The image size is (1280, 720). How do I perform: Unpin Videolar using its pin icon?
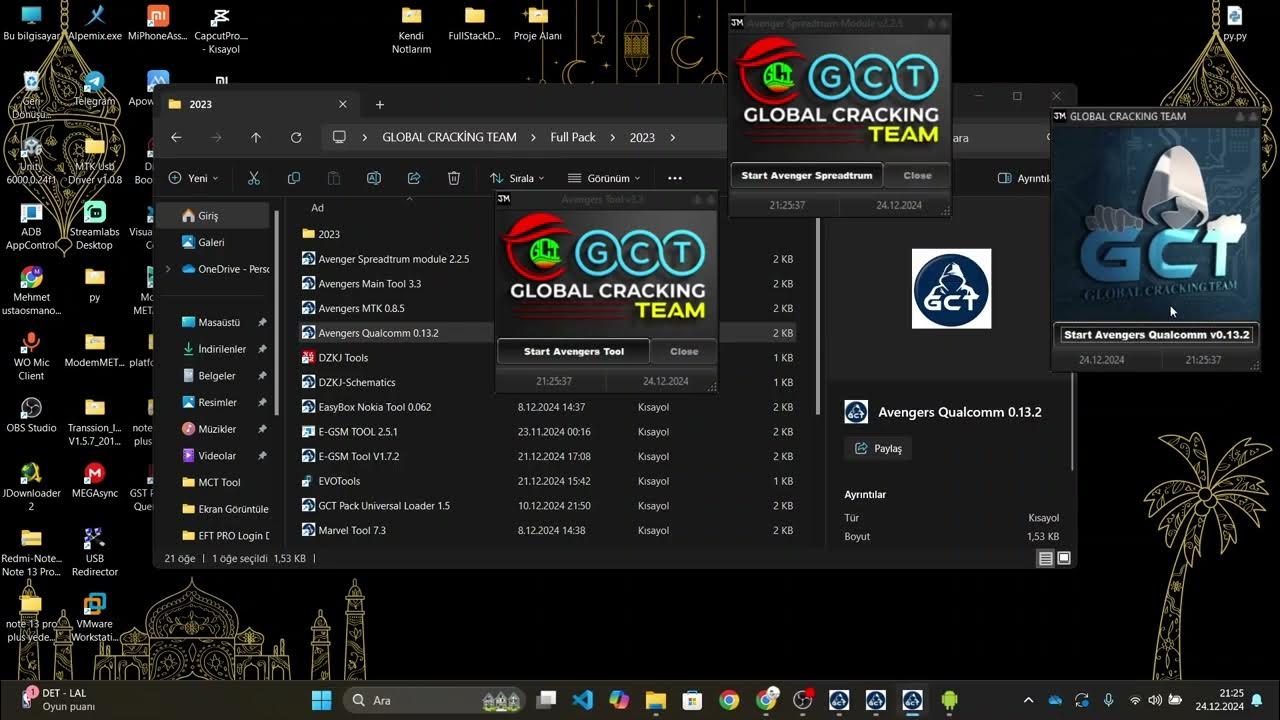tap(262, 455)
